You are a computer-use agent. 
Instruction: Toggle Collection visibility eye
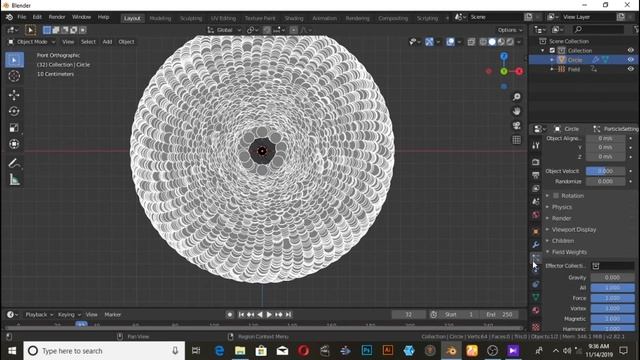pyautogui.click(x=631, y=50)
